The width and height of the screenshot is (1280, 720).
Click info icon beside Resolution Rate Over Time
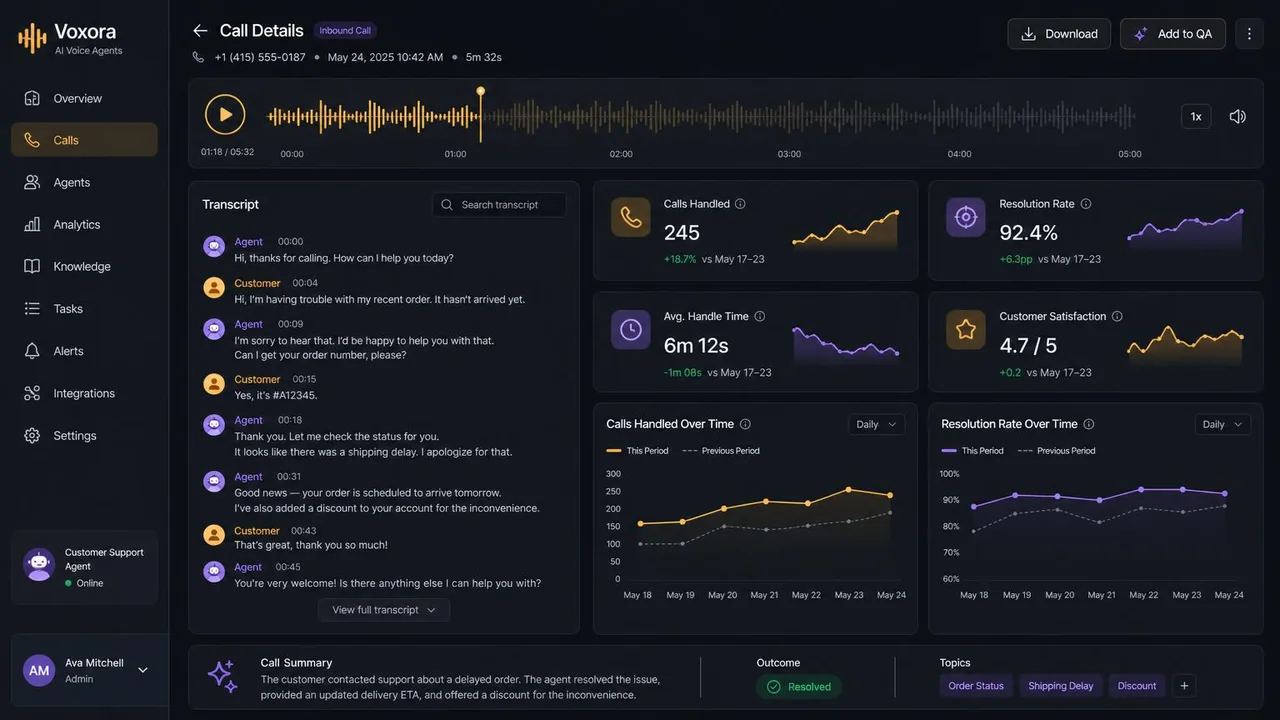(1089, 424)
